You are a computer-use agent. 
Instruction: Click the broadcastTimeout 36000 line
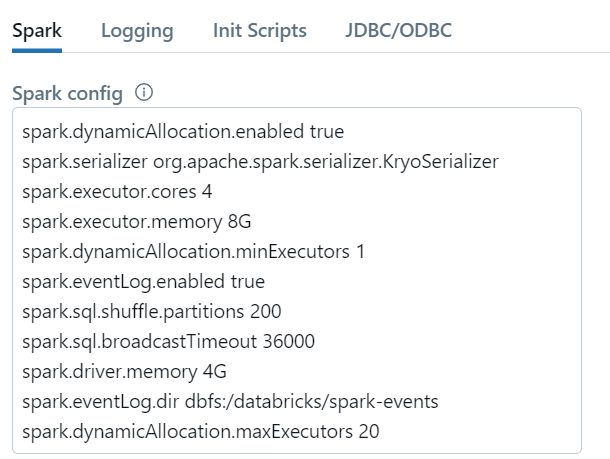coord(168,342)
